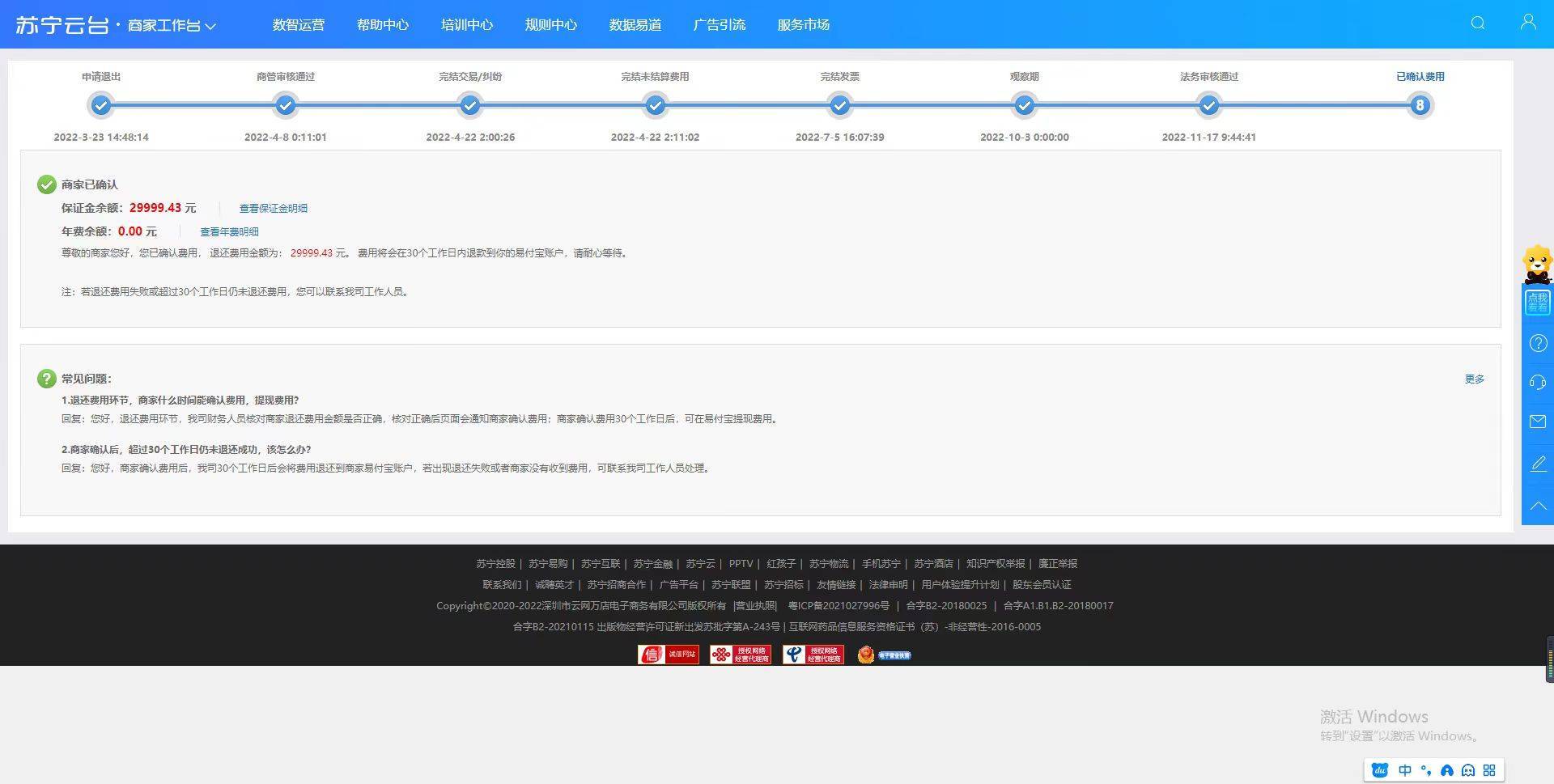
Task: Click the China Unicom authorized agent badge
Action: pyautogui.click(x=741, y=655)
